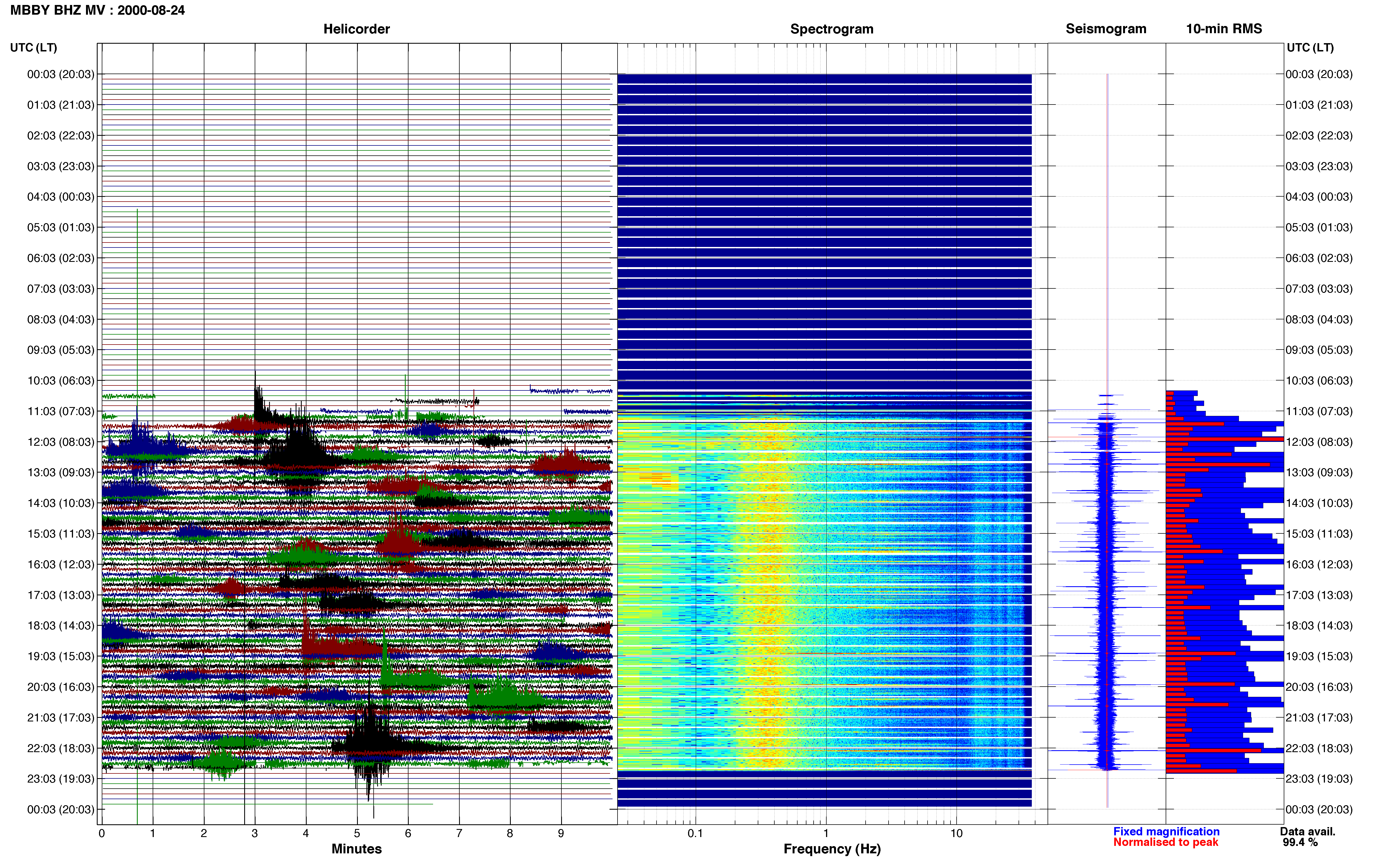The image size is (1388, 868).
Task: Click 02:03 (22:03) label beside the Helicorder
Action: pyautogui.click(x=61, y=135)
